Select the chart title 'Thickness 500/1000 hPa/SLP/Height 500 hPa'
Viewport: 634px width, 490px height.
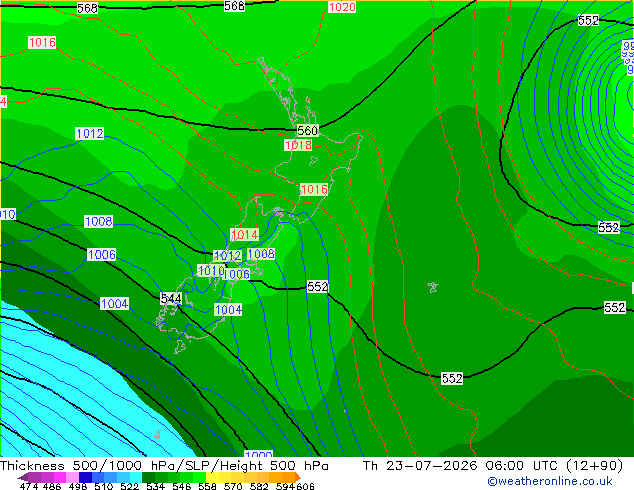(164, 466)
